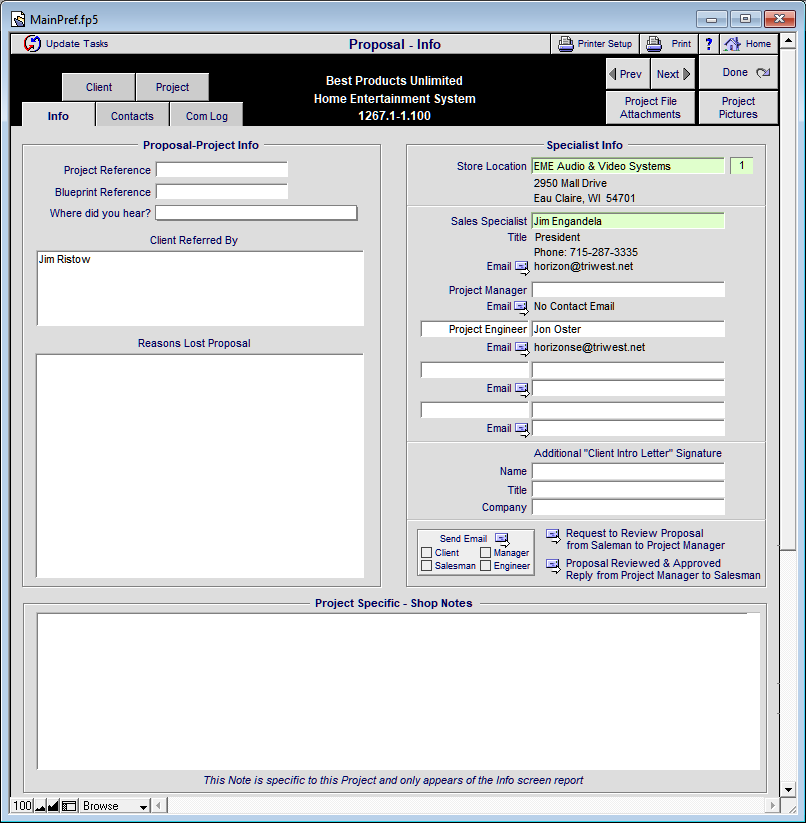The image size is (806, 823).
Task: Click the horizontal scrollbar right arrow
Action: [x=772, y=805]
